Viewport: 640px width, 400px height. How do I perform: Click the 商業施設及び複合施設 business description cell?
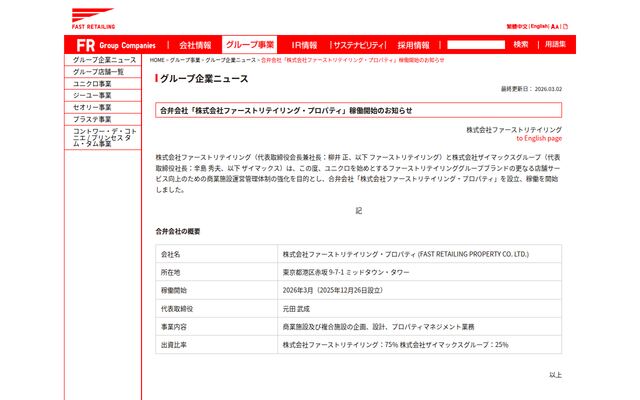pos(420,327)
